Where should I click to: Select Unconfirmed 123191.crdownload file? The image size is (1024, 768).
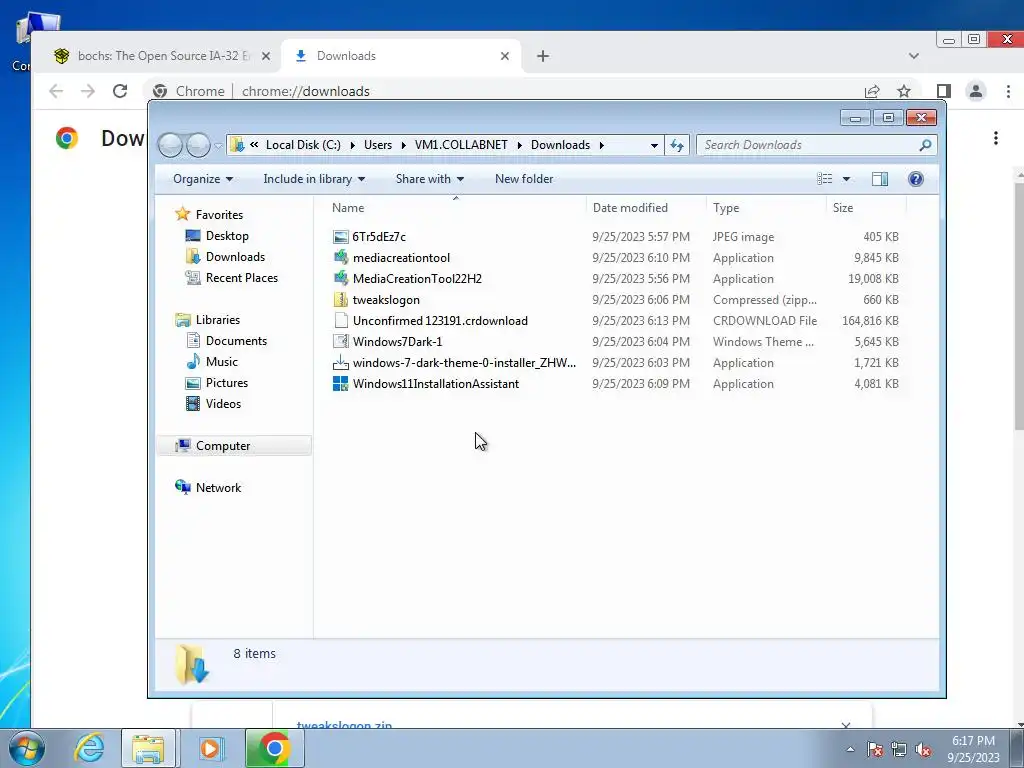click(x=440, y=321)
